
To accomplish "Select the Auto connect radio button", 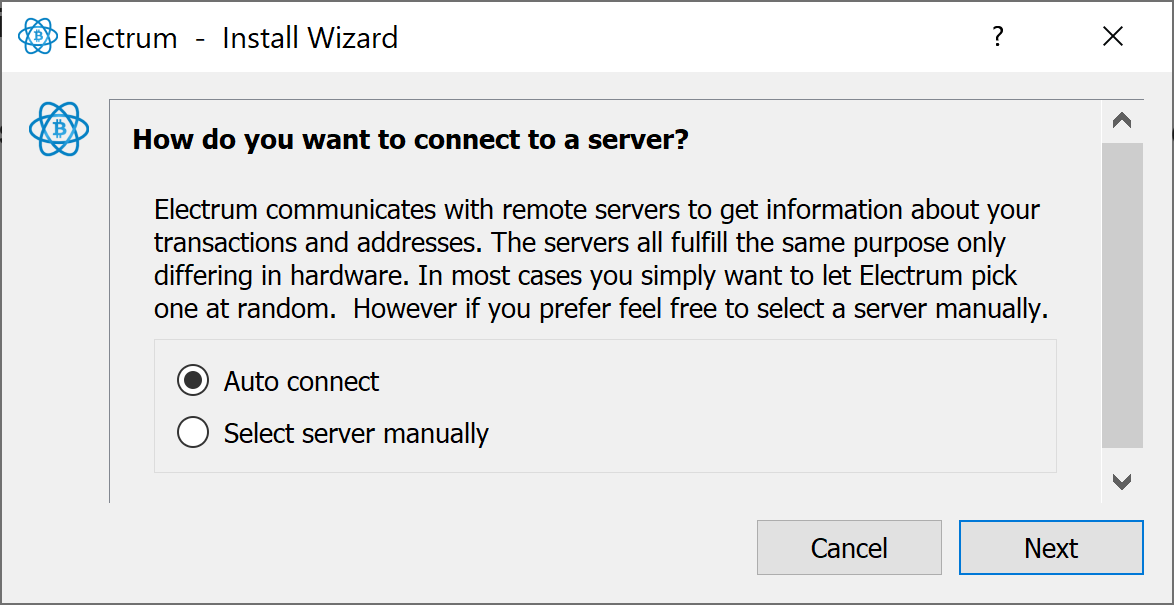I will click(193, 381).
